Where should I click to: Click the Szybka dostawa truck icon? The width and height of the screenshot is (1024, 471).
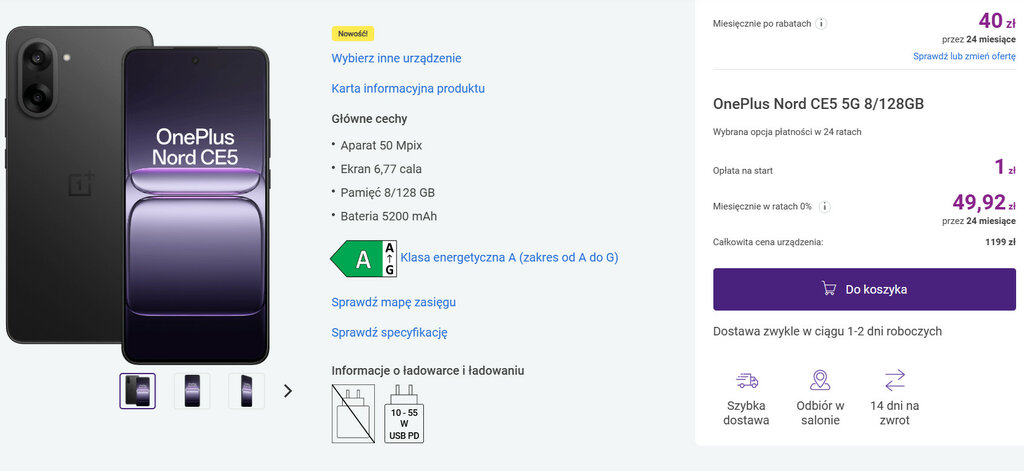point(746,380)
